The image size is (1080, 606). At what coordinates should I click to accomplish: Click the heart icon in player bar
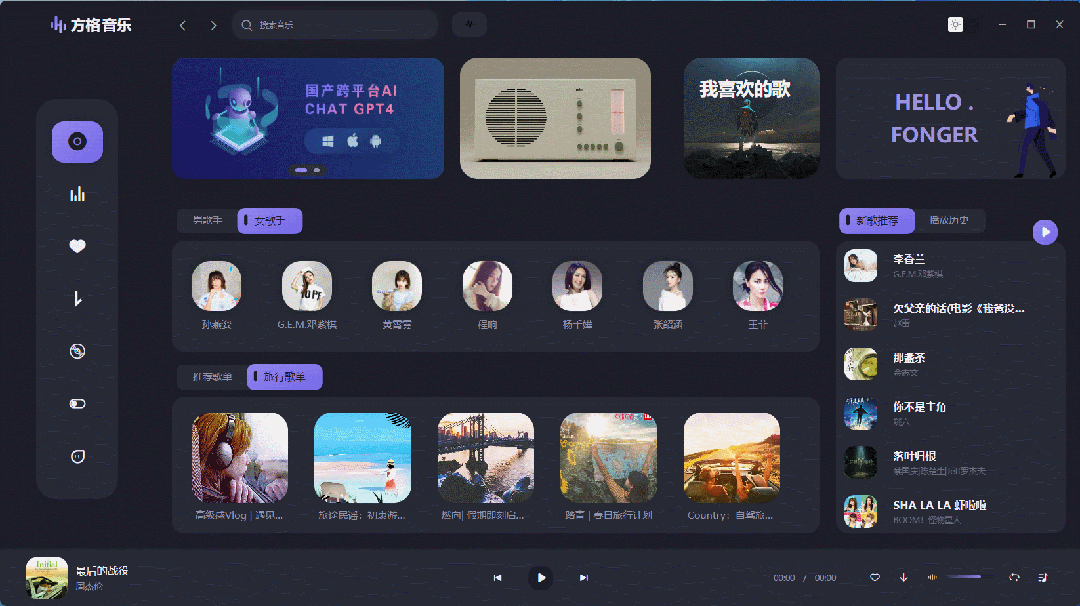pos(875,577)
